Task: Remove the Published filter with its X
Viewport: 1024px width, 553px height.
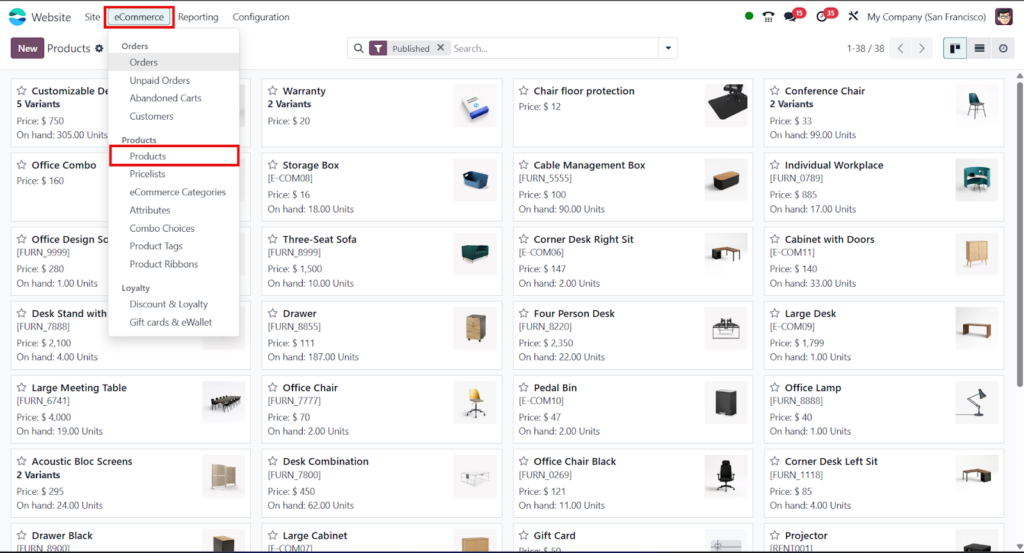Action: [441, 48]
